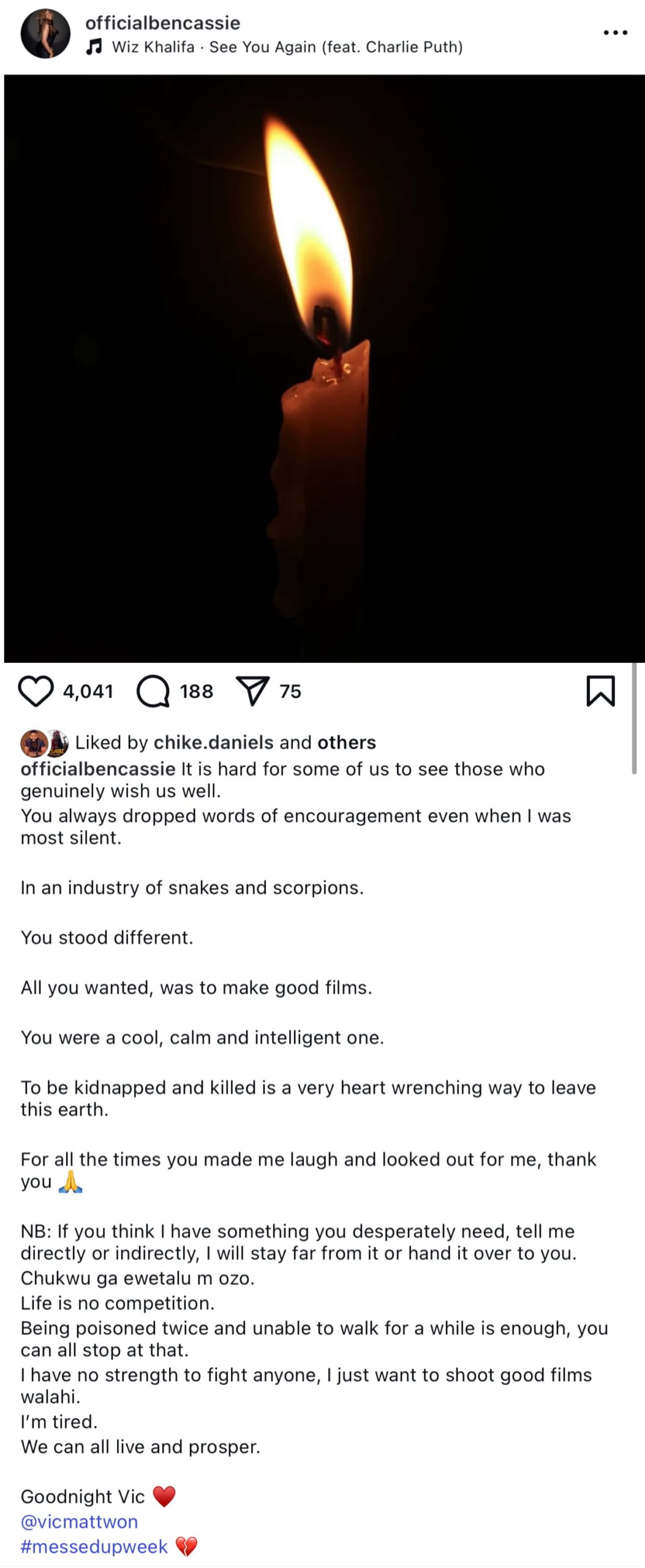Click the candle flame photo
The width and height of the screenshot is (645, 1568).
tap(324, 368)
